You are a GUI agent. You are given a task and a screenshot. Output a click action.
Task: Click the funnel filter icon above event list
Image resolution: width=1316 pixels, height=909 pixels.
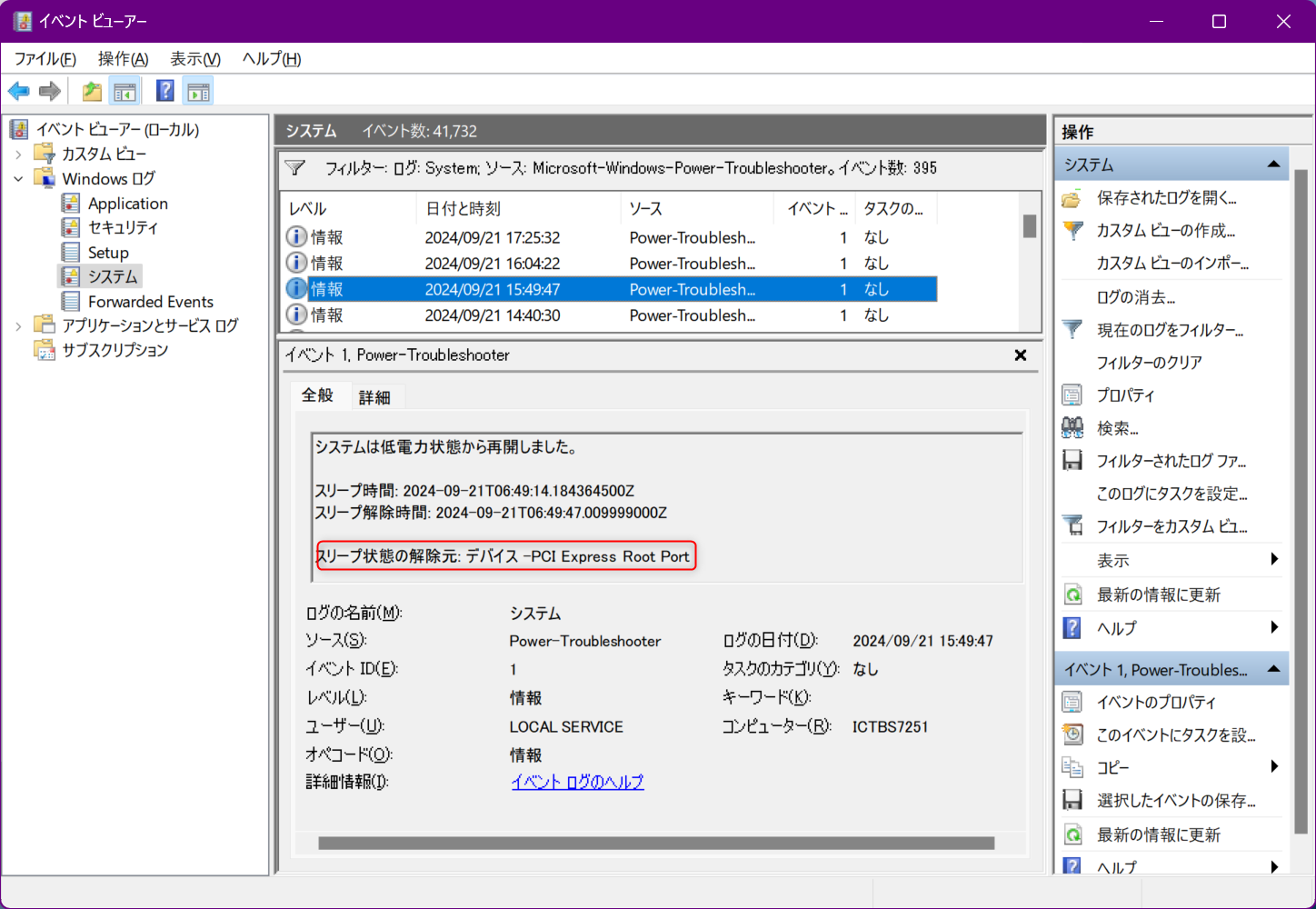pyautogui.click(x=294, y=168)
